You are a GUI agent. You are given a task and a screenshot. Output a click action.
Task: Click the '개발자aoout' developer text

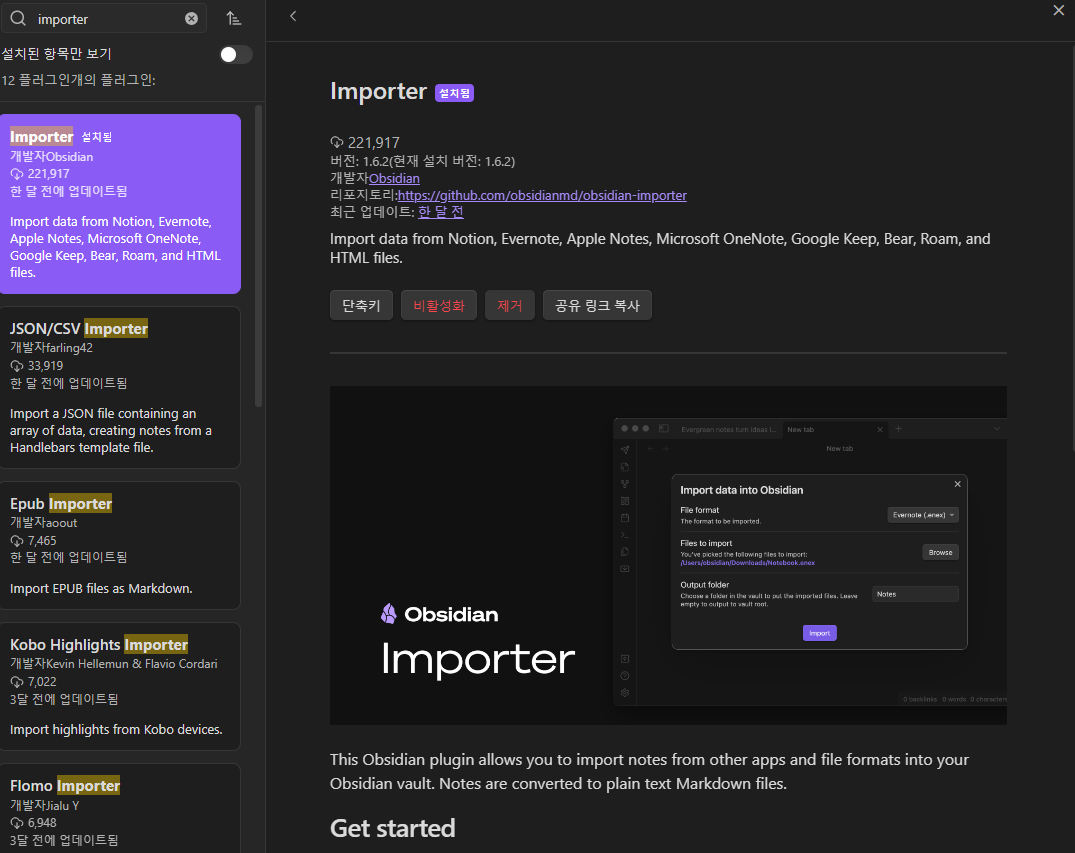click(43, 522)
